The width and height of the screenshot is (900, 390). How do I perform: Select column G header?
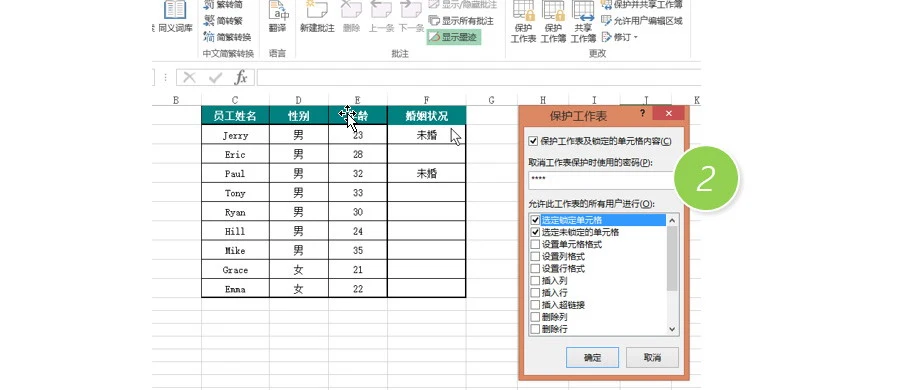coord(491,100)
